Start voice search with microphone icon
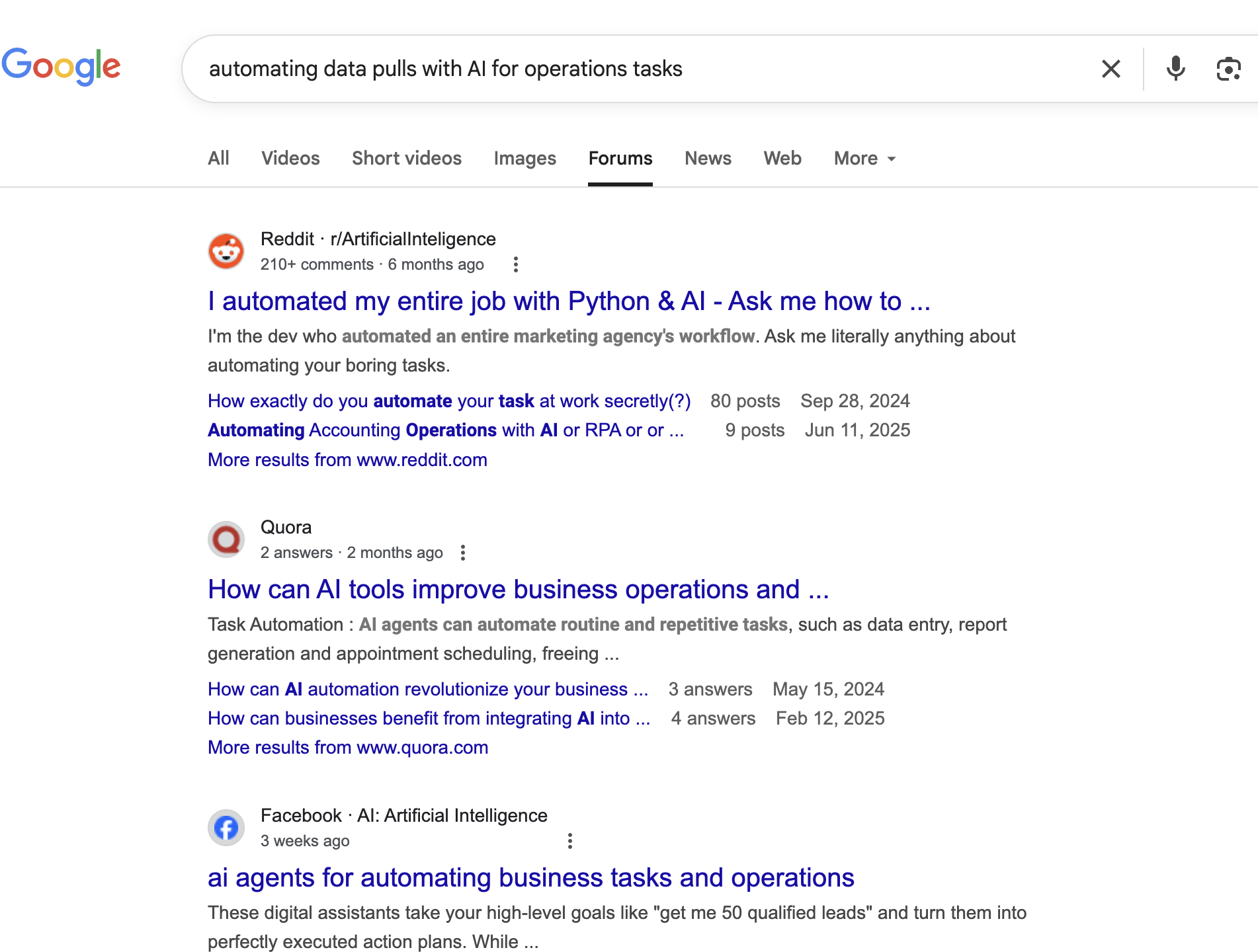Screen dimensions: 1258x952 [1176, 69]
